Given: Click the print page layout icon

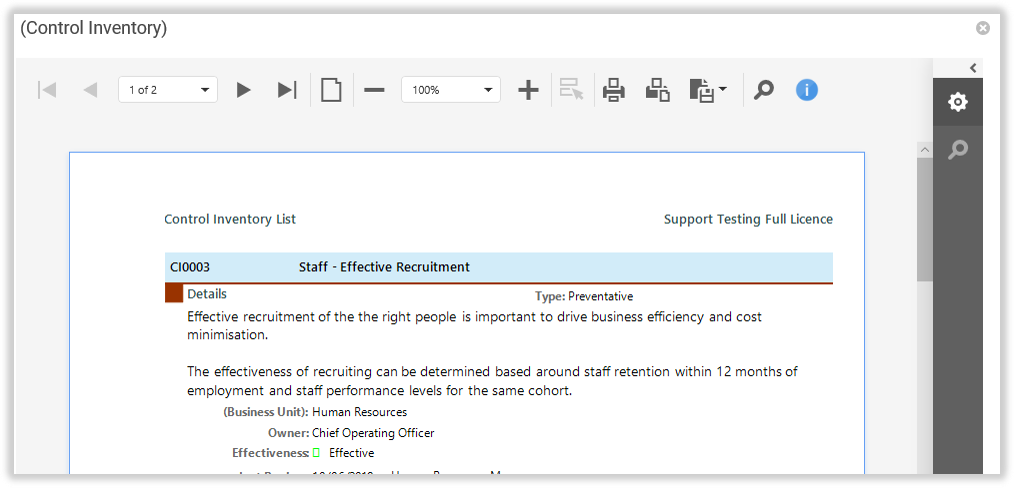Looking at the screenshot, I should [657, 90].
